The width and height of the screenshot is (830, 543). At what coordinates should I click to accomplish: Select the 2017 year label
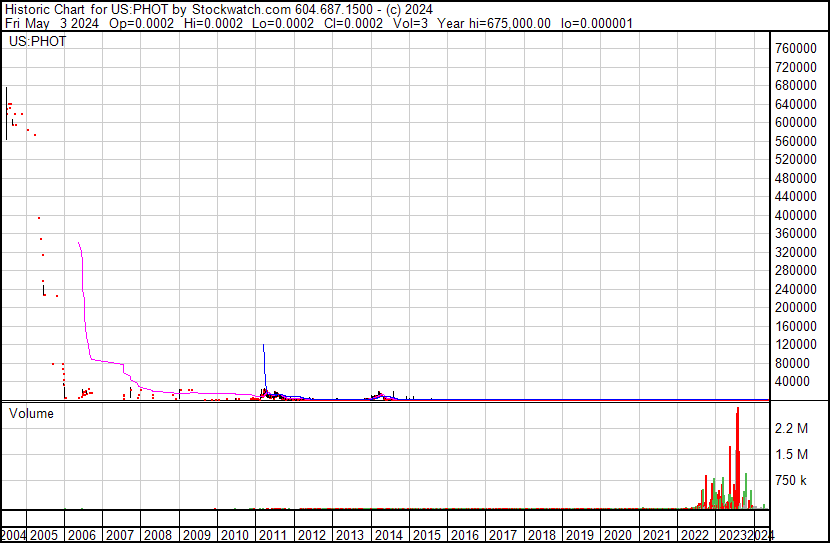coord(503,535)
